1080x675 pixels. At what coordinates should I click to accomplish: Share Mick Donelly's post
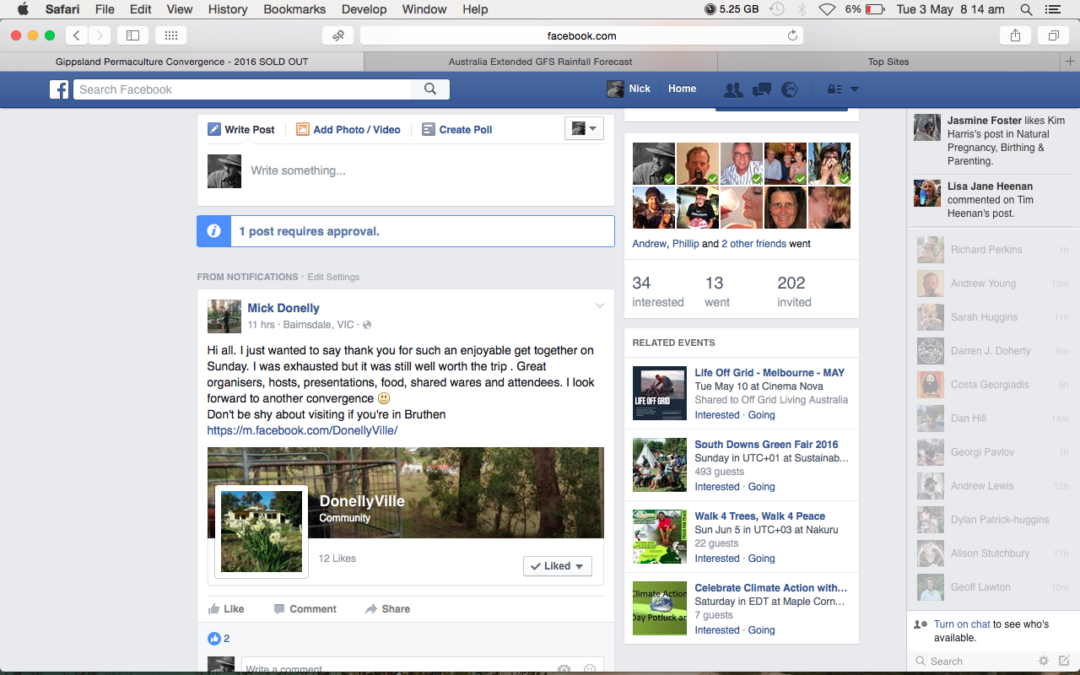(388, 609)
